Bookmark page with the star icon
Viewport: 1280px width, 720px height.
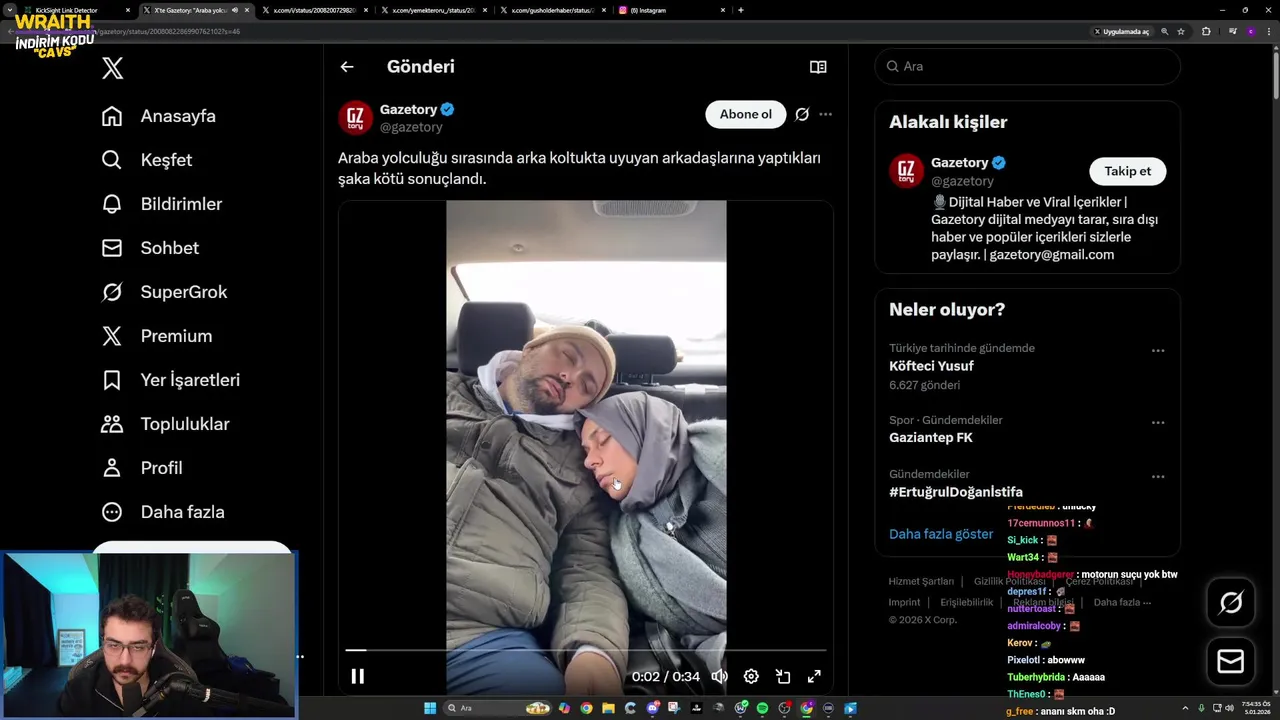(1181, 32)
